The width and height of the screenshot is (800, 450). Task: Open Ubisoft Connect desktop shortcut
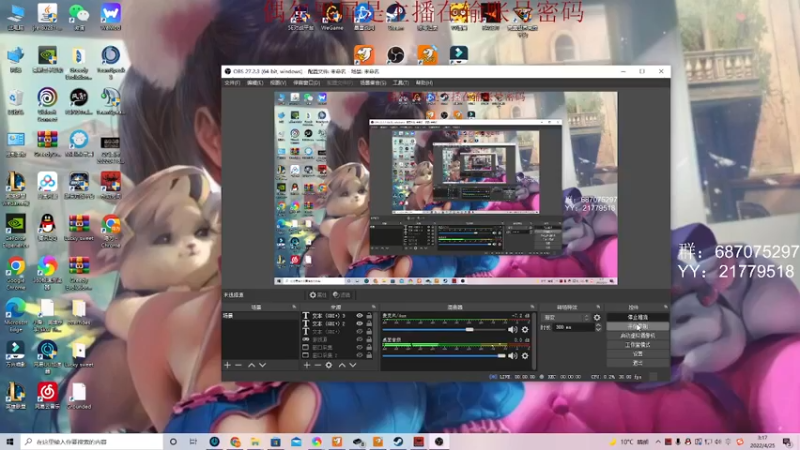47,105
